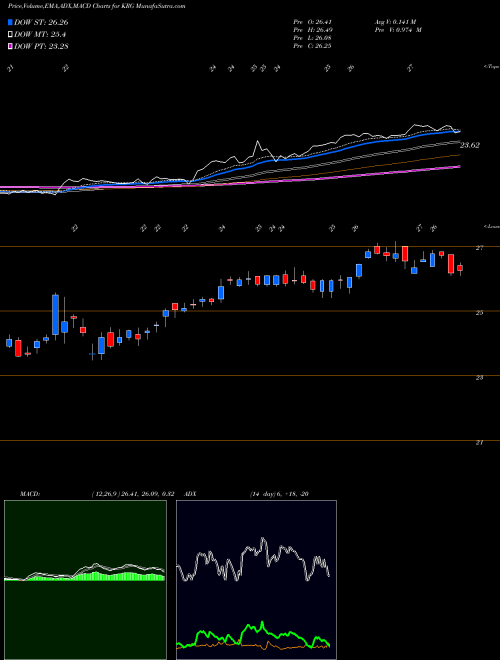Click the ADX (14 day) values text

[279, 494]
